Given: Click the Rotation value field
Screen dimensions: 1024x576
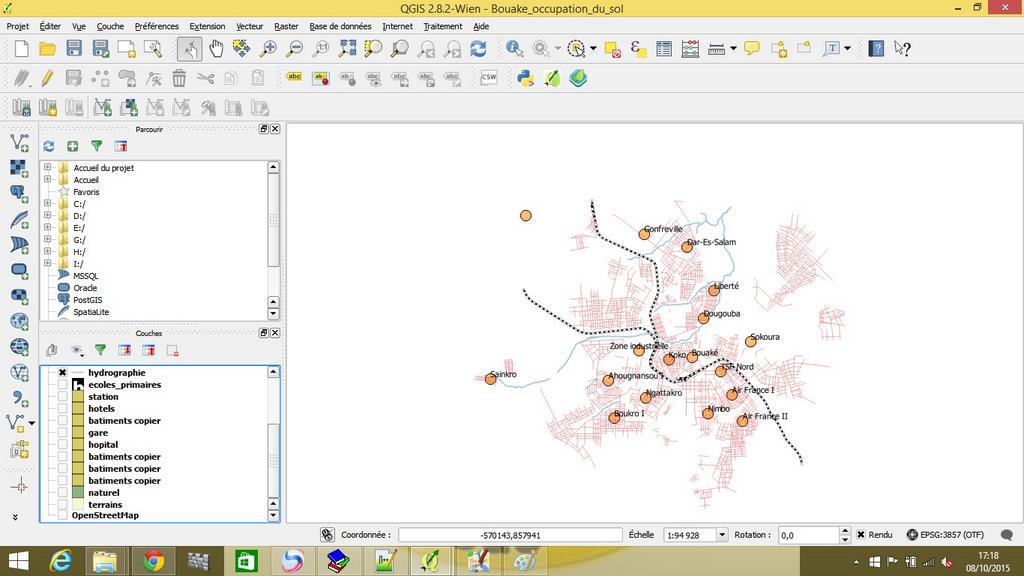Looking at the screenshot, I should point(808,535).
